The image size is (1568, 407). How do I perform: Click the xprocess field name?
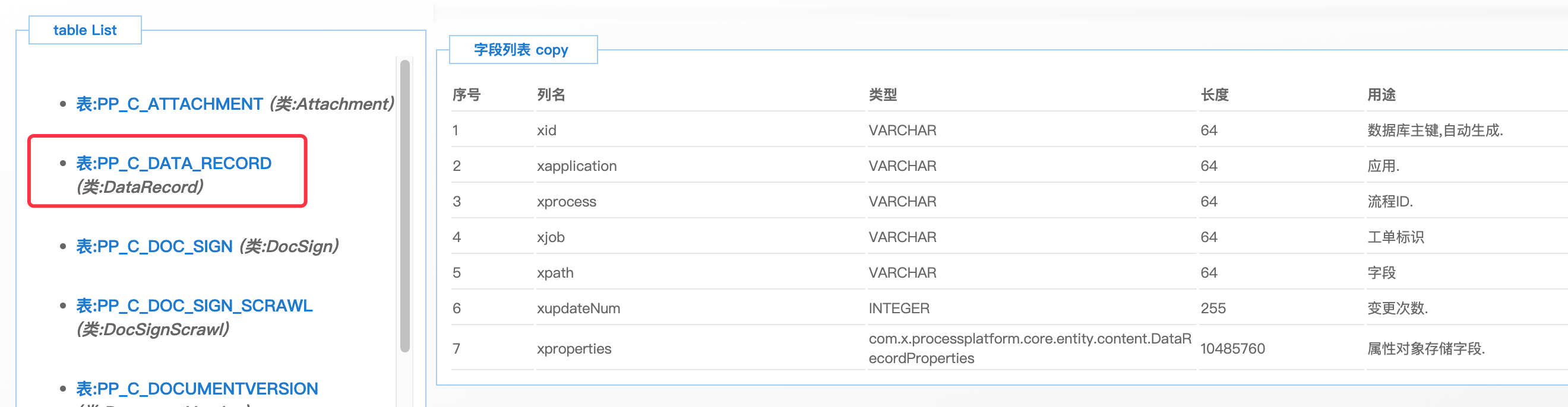[x=566, y=201]
